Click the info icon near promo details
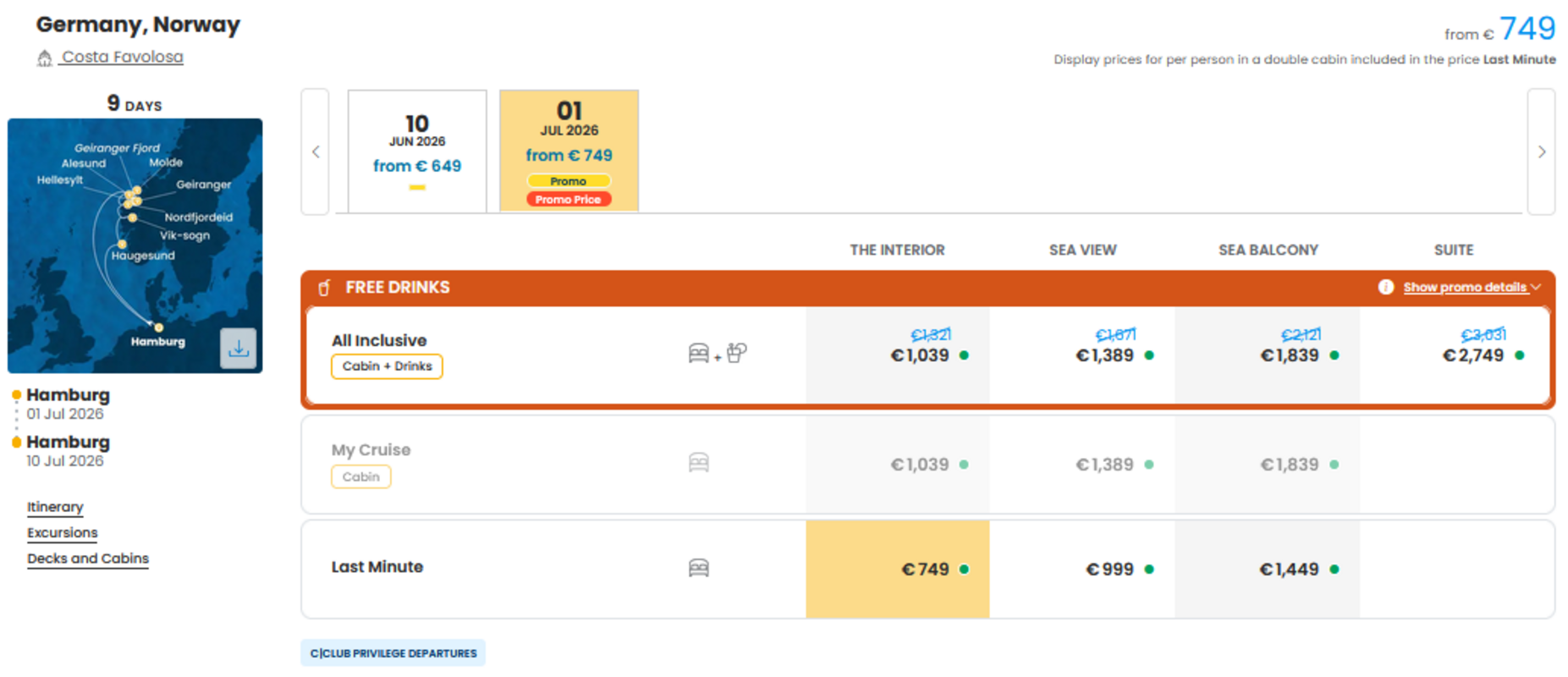 point(1385,287)
